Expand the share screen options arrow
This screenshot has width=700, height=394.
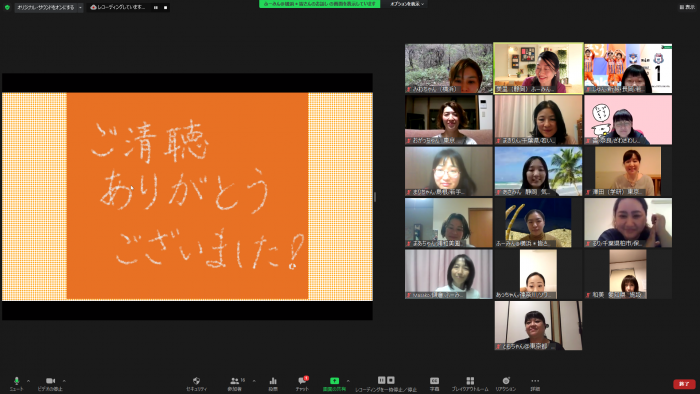point(348,381)
